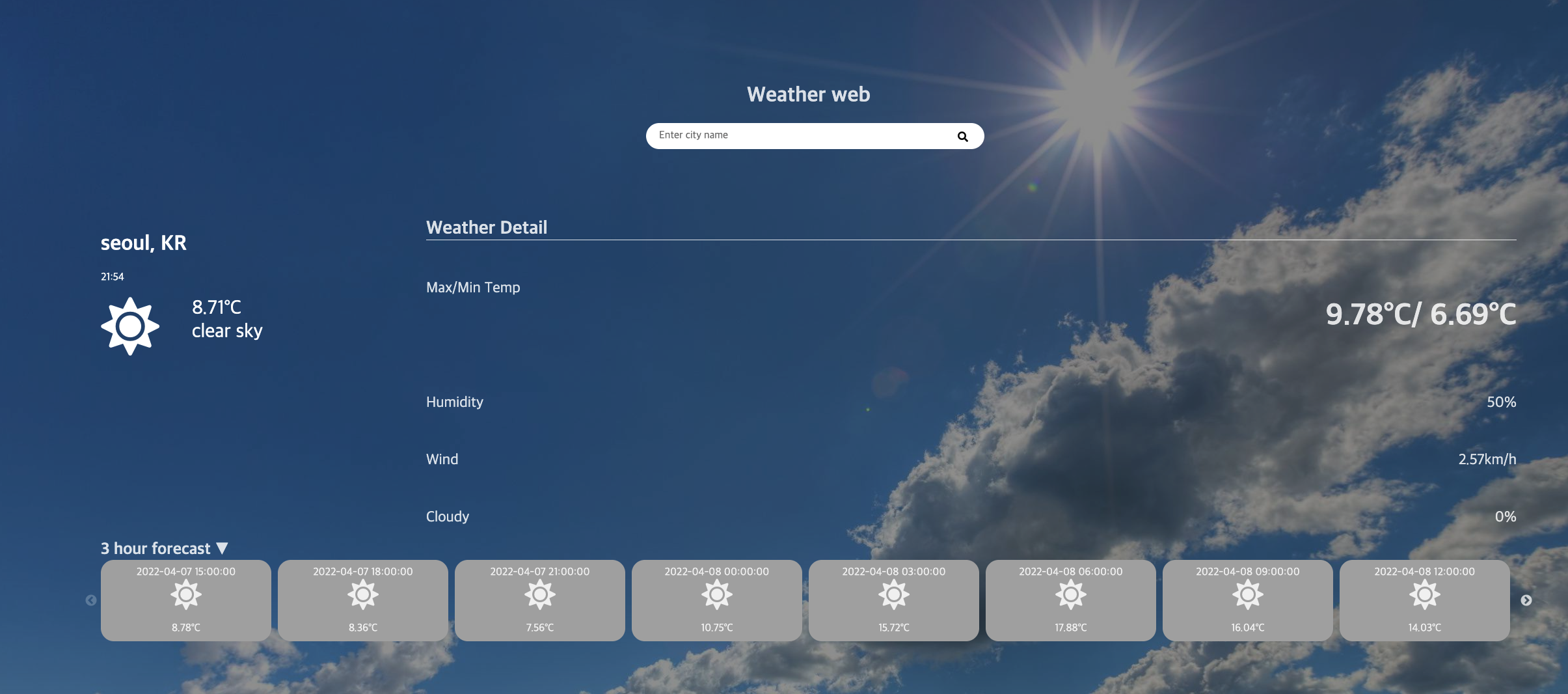This screenshot has width=1568, height=694.
Task: Click the sun icon on the 18:00 forecast card
Action: [x=362, y=594]
